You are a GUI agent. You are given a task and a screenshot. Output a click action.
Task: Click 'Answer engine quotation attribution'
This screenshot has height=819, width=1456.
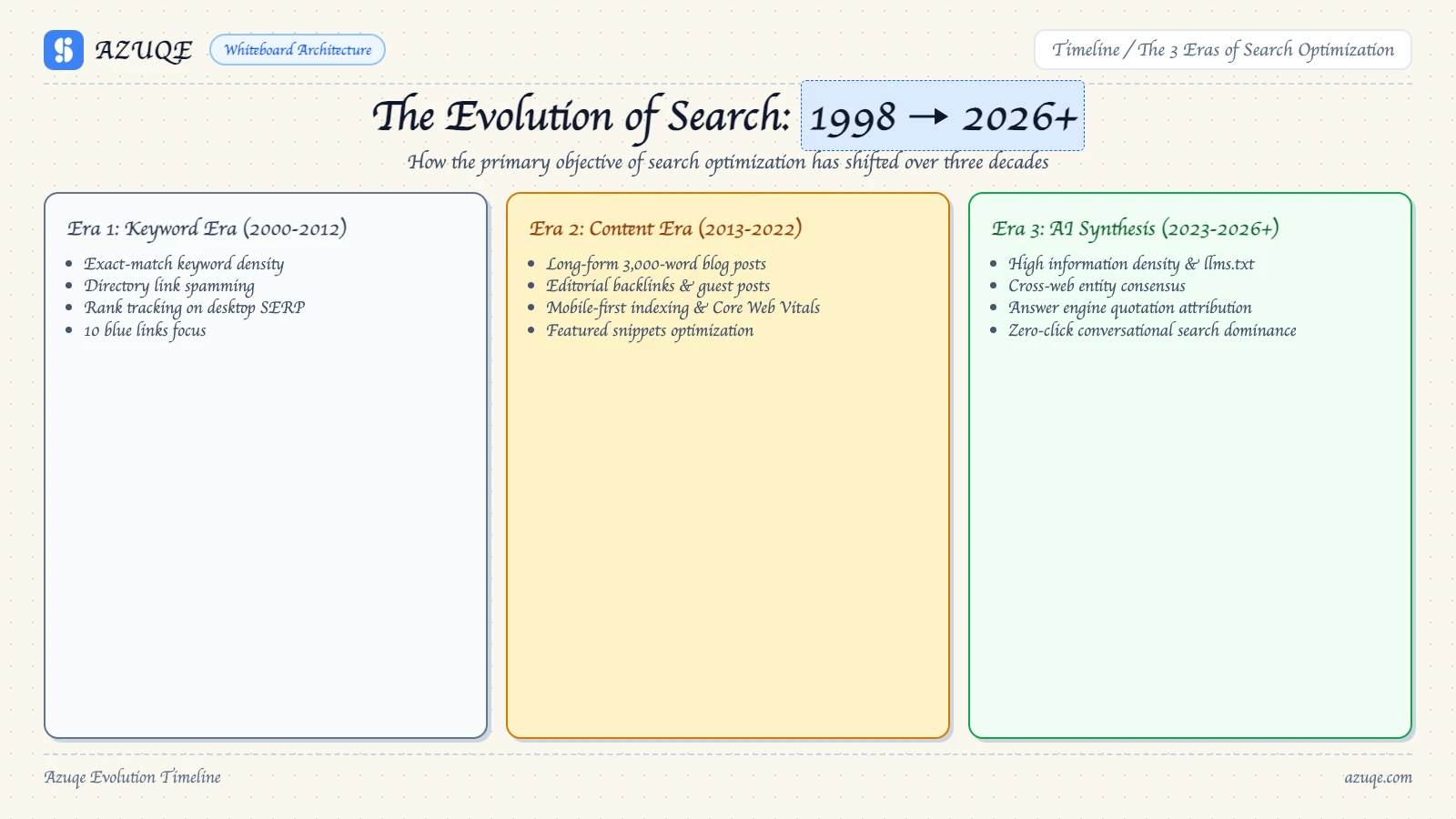coord(1130,308)
